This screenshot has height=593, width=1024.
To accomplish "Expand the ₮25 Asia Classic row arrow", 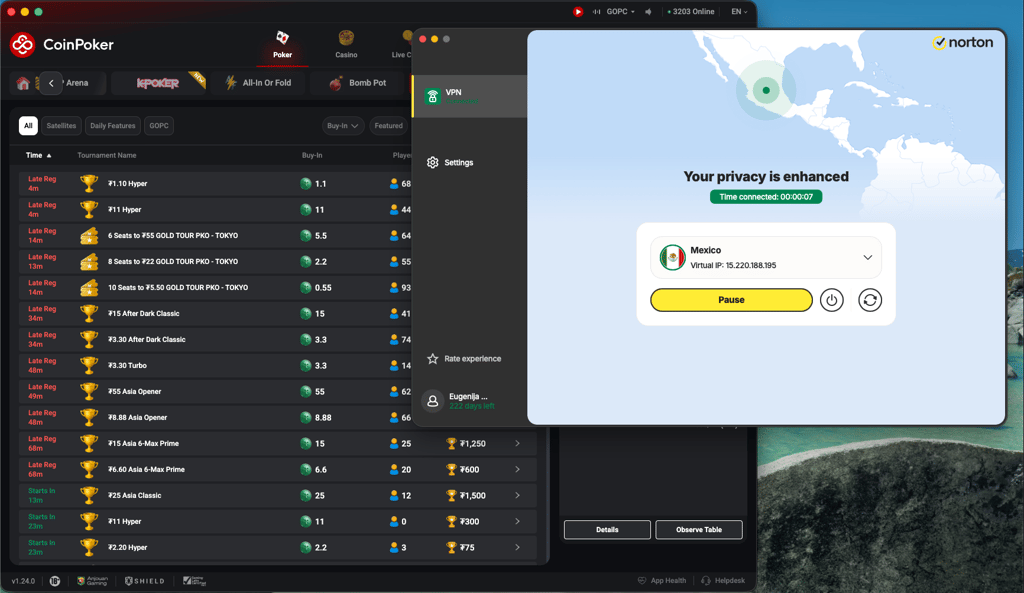I will (517, 496).
